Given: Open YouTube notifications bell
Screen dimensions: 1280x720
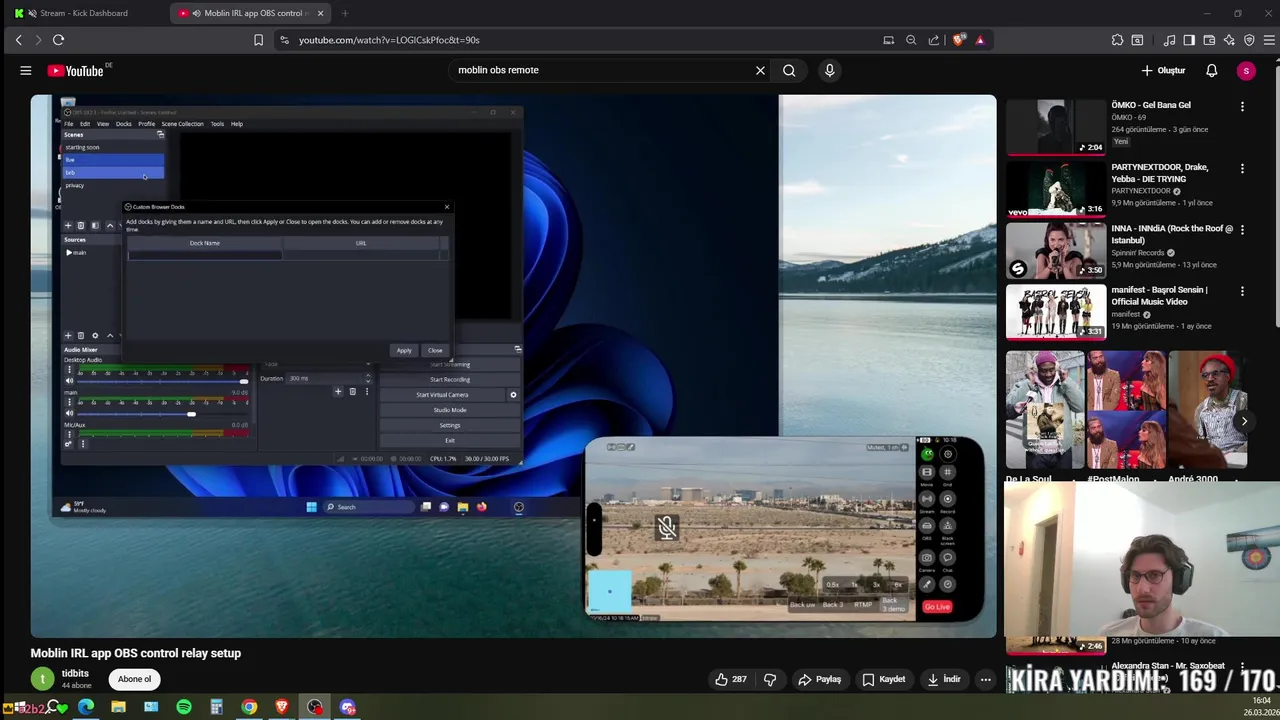Looking at the screenshot, I should point(1211,70).
